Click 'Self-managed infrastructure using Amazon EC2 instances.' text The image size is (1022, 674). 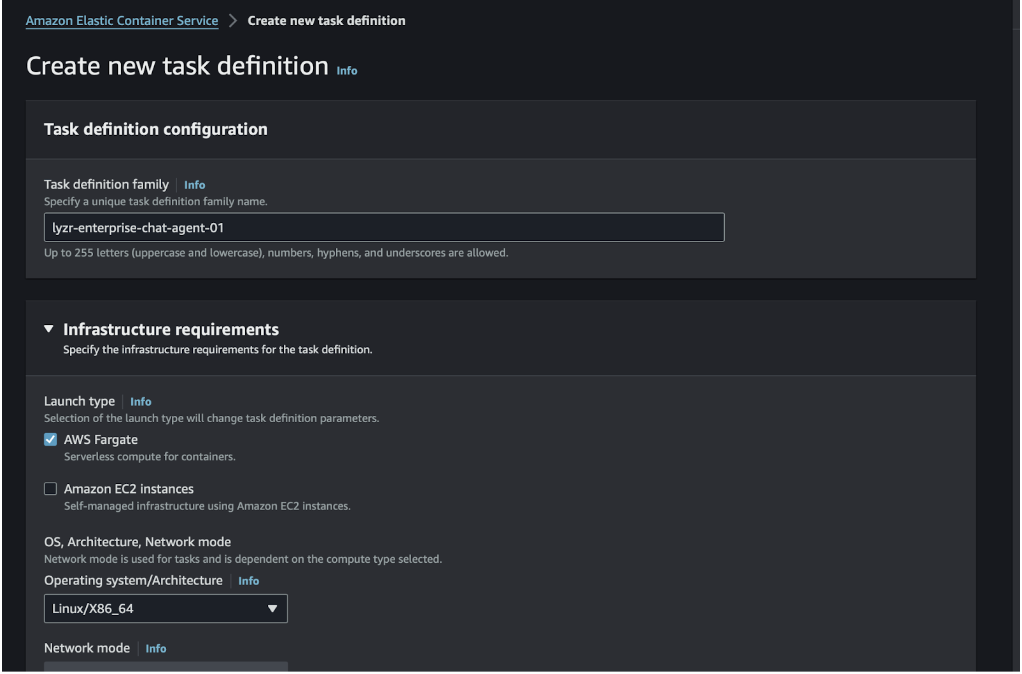(207, 506)
